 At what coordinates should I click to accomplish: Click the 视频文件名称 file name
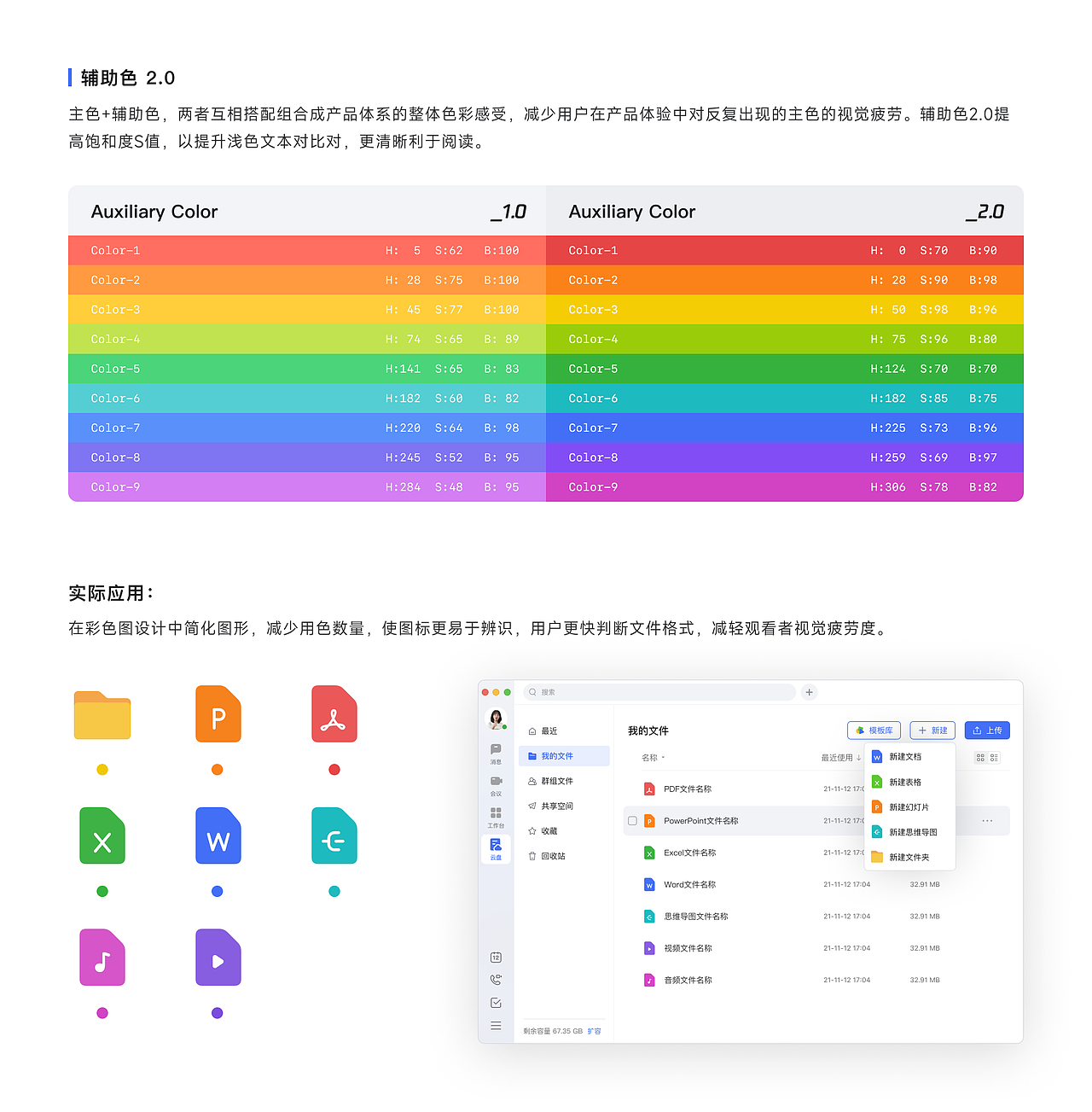pos(688,948)
